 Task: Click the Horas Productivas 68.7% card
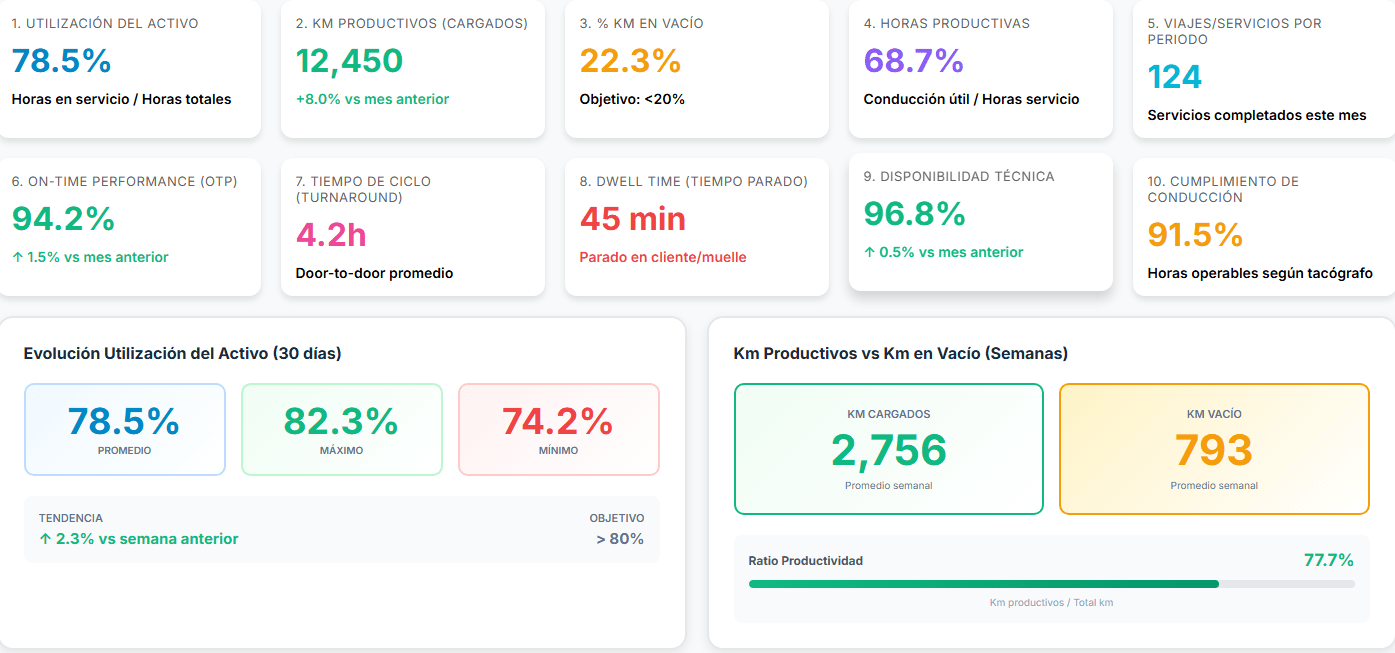pyautogui.click(x=980, y=68)
